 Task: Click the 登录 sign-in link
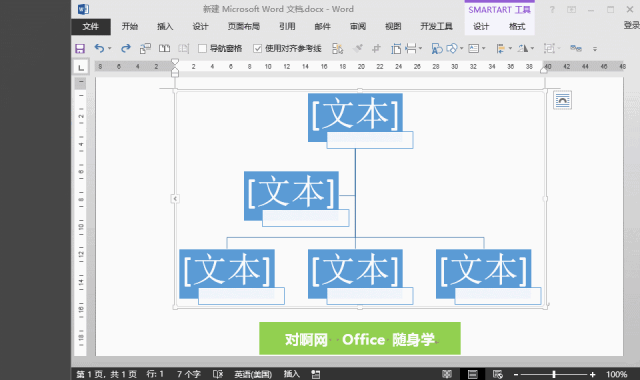pos(631,25)
